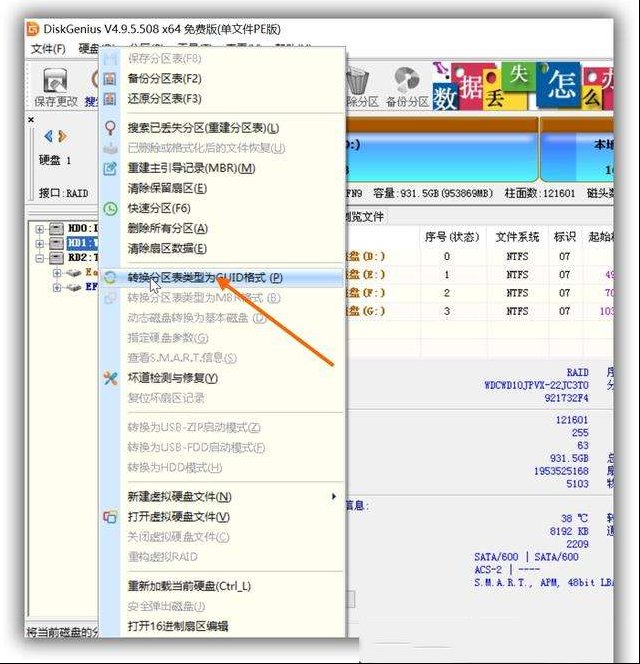Click the 文件系统 column header
The width and height of the screenshot is (640, 664).
[x=517, y=237]
